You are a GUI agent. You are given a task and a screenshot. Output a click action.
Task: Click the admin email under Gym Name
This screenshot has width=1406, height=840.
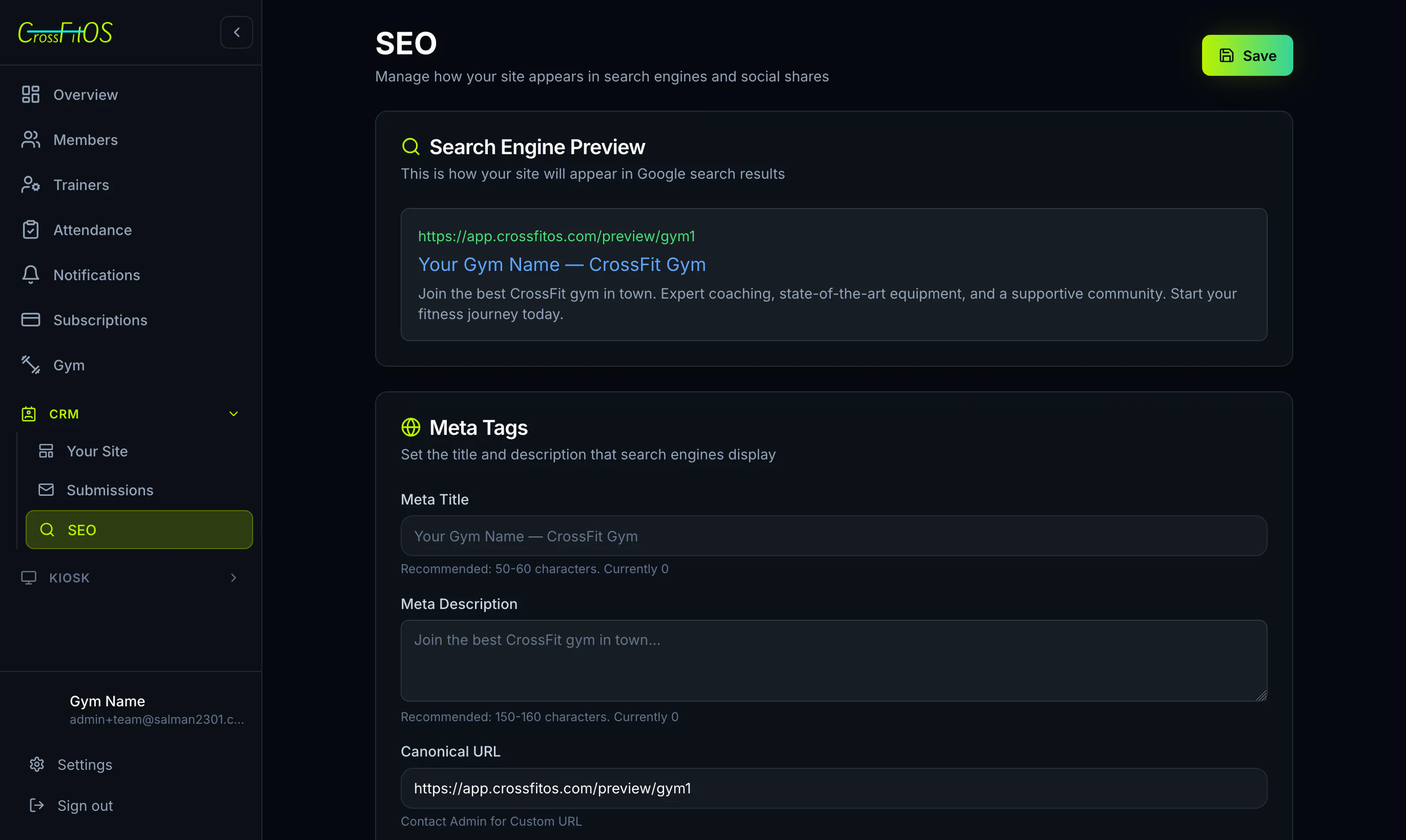(156, 719)
